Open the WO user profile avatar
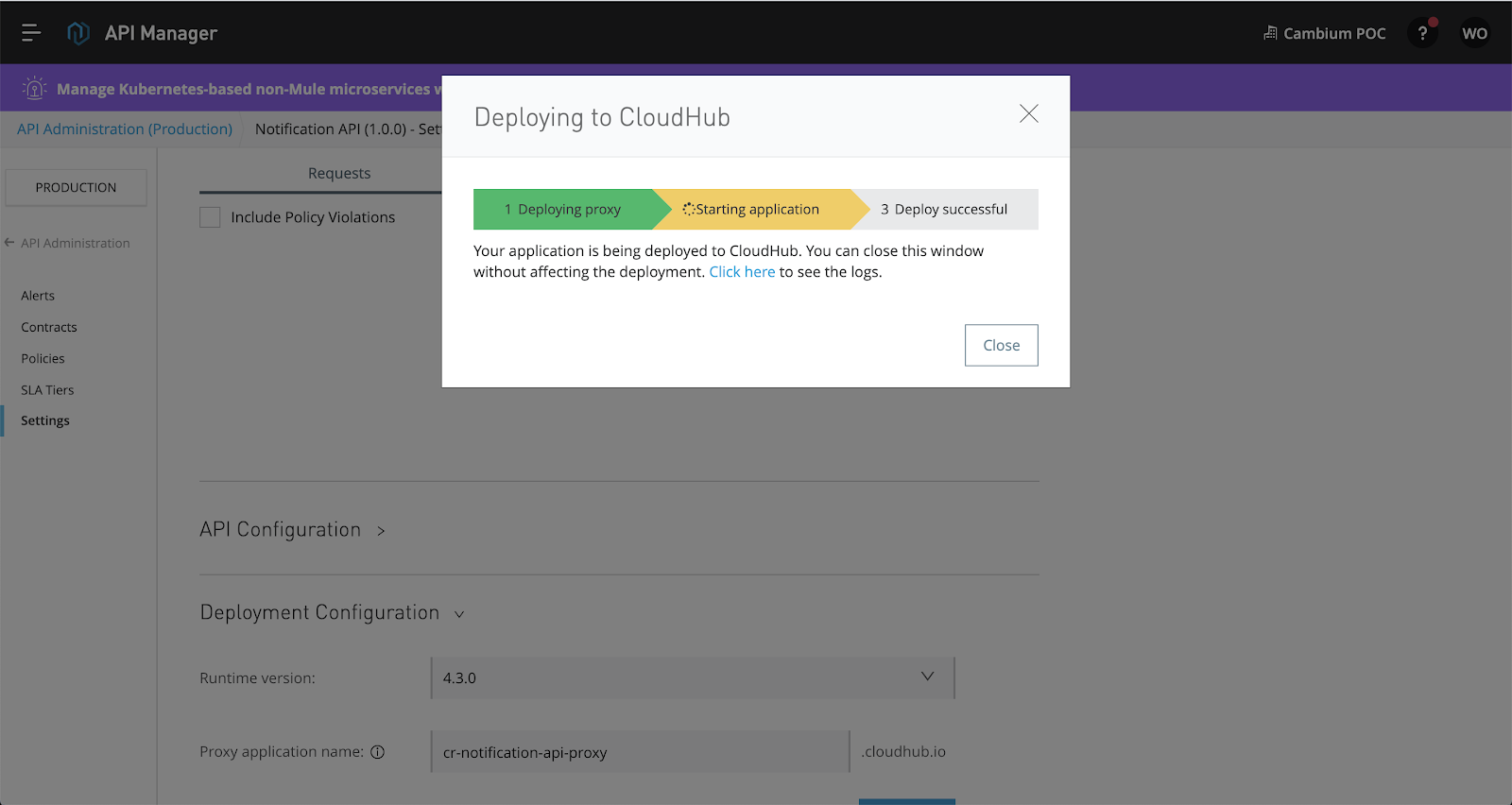Viewport: 1512px width, 805px height. (1474, 33)
